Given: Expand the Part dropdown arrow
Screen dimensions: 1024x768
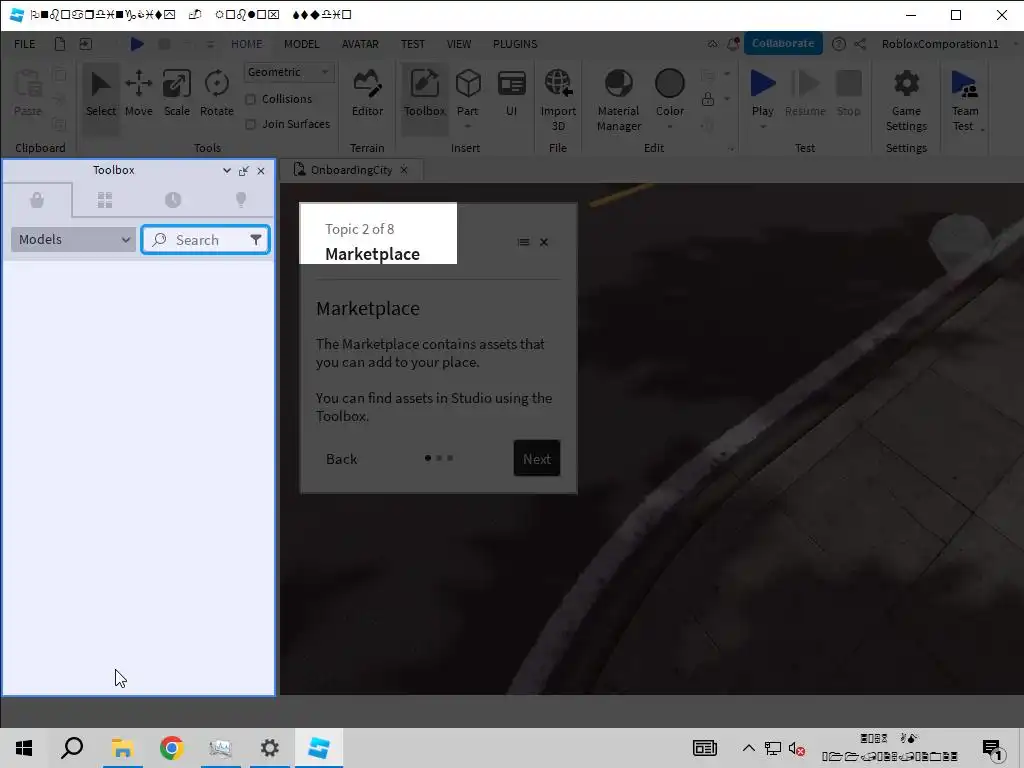Looking at the screenshot, I should 468,127.
